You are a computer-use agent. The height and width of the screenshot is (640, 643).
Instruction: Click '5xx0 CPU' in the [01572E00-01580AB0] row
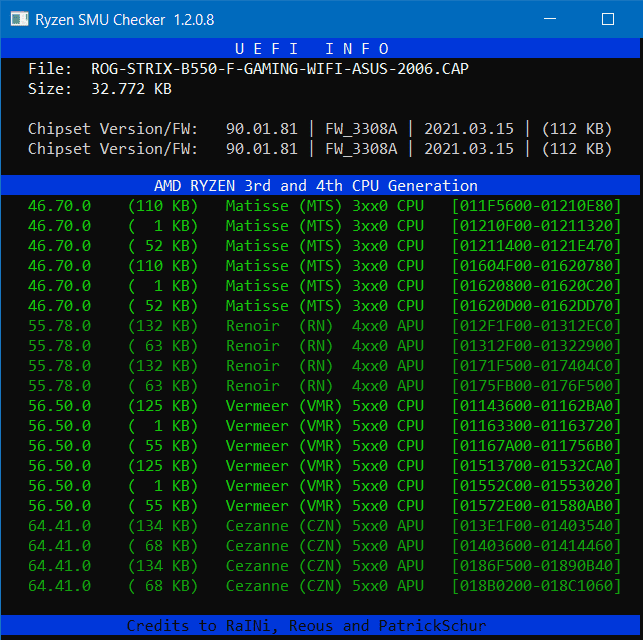point(388,506)
